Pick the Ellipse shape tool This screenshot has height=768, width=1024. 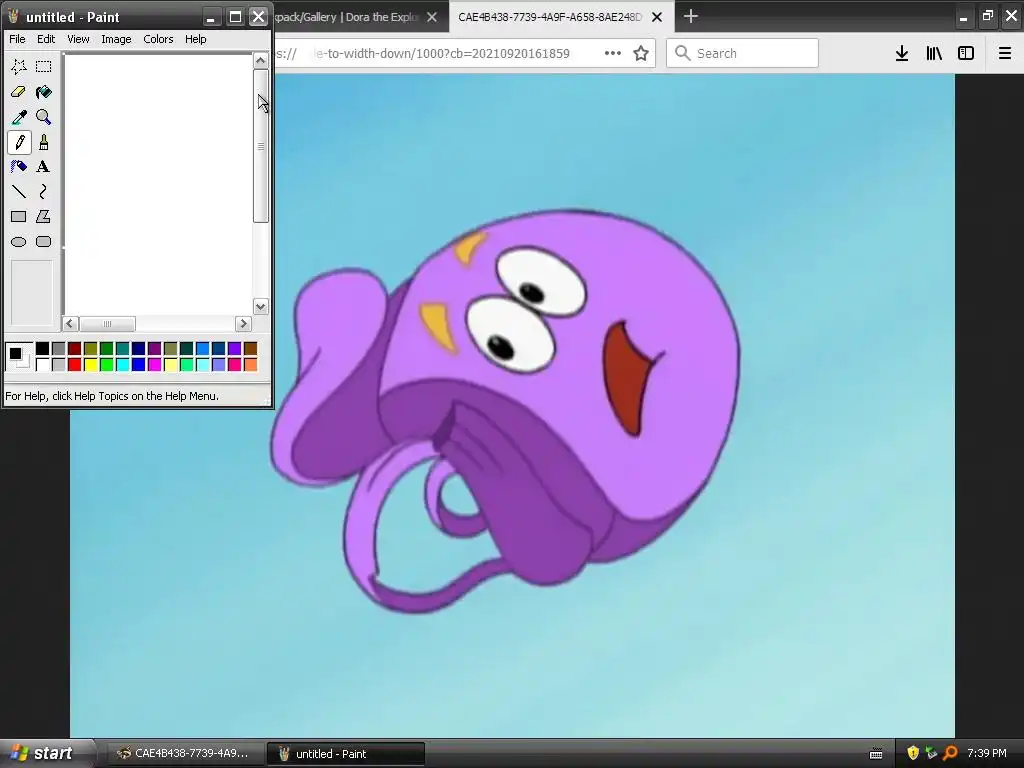coord(18,242)
